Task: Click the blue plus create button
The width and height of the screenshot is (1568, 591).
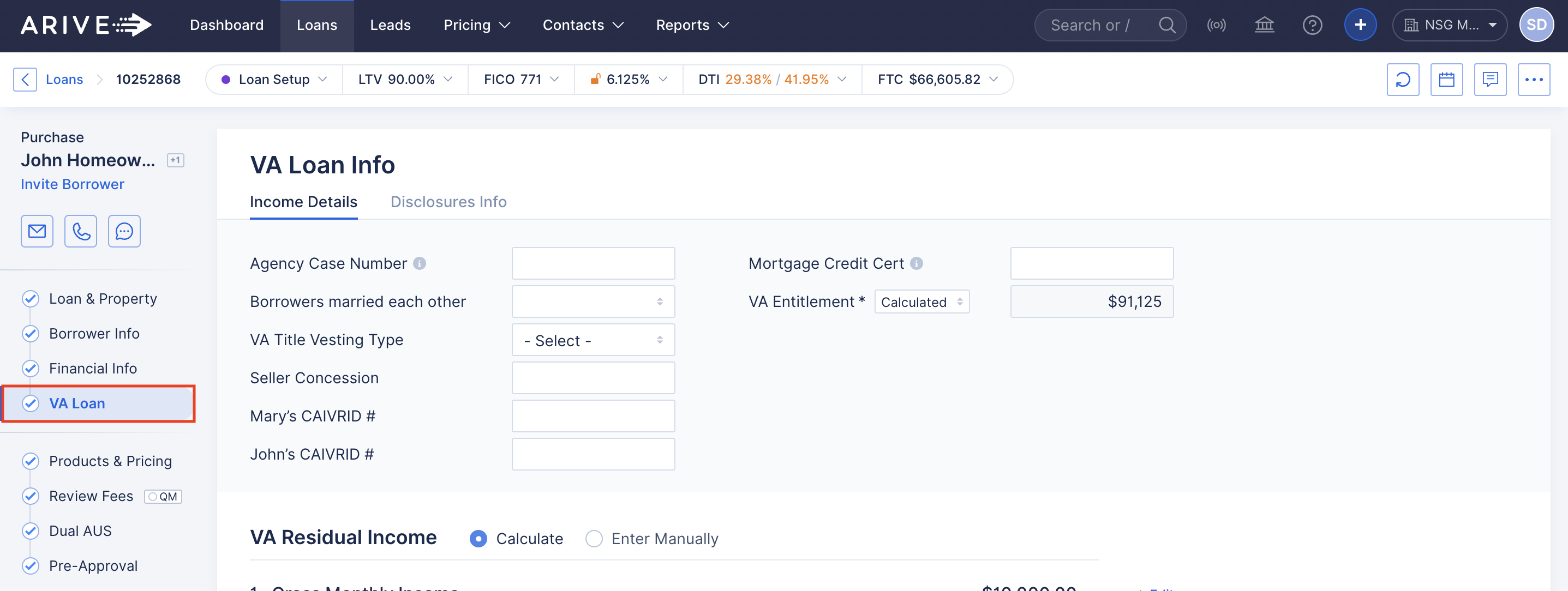Action: click(x=1360, y=25)
